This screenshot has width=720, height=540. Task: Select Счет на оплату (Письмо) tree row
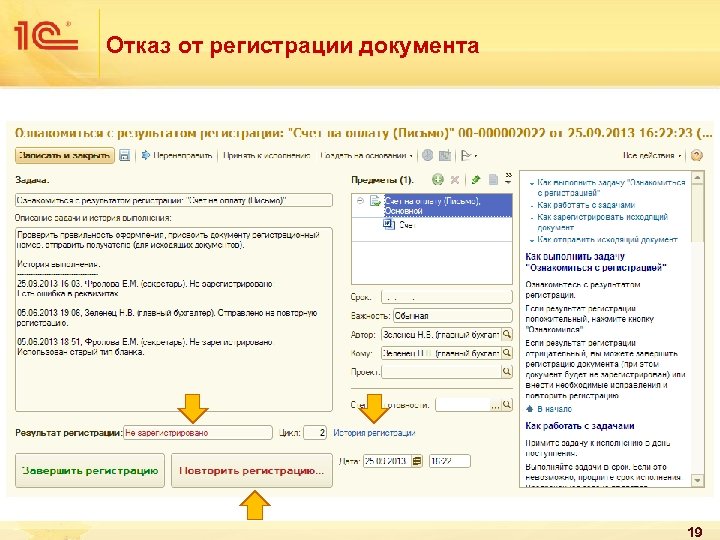432,206
